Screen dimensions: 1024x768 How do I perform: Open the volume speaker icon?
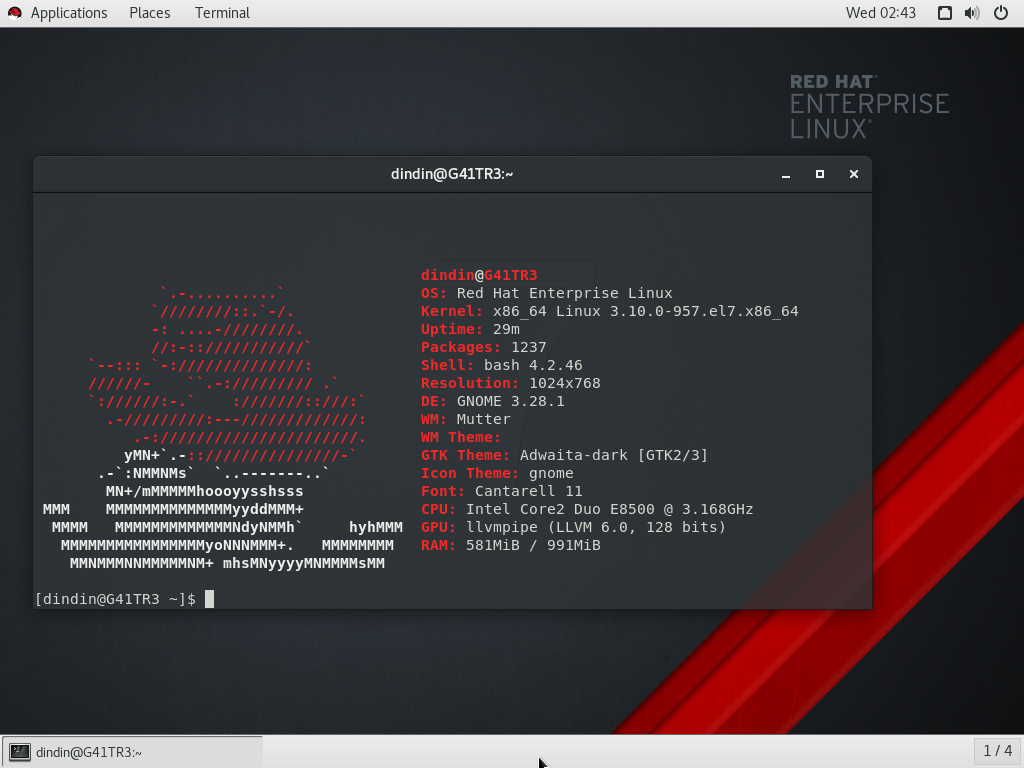[x=972, y=13]
